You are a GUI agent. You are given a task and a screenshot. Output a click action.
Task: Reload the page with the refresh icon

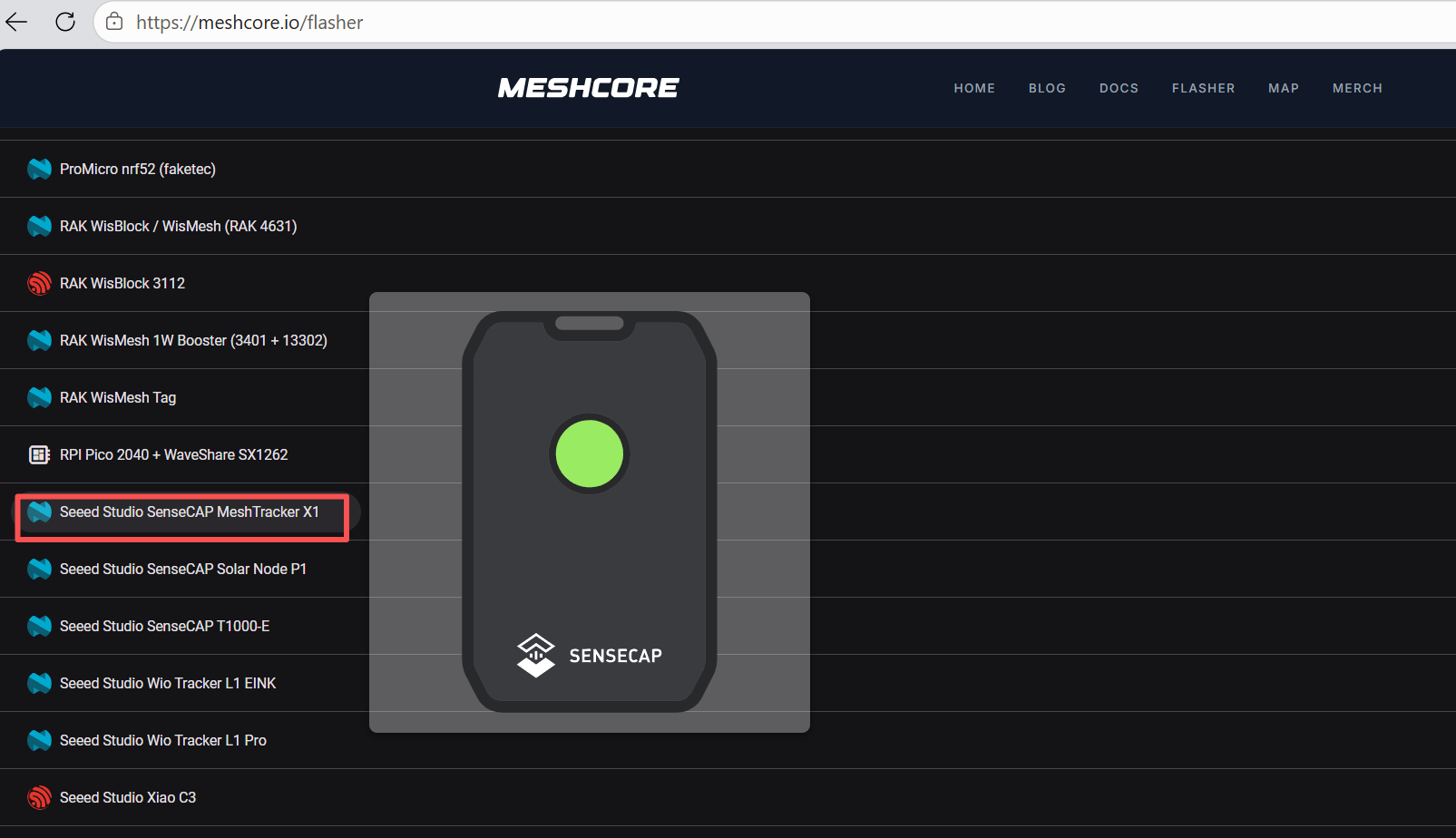[x=65, y=22]
